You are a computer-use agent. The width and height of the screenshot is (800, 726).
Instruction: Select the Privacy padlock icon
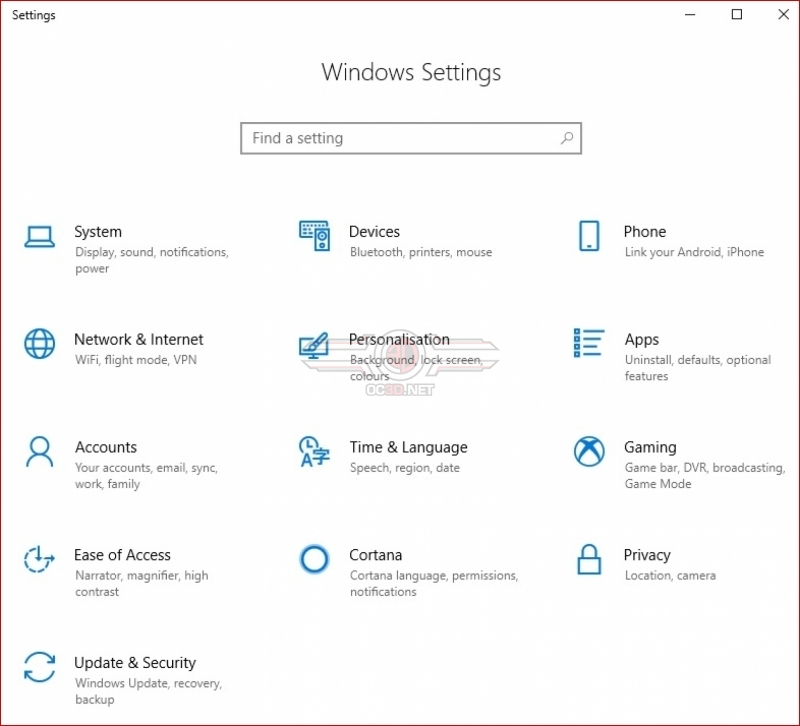[x=589, y=559]
